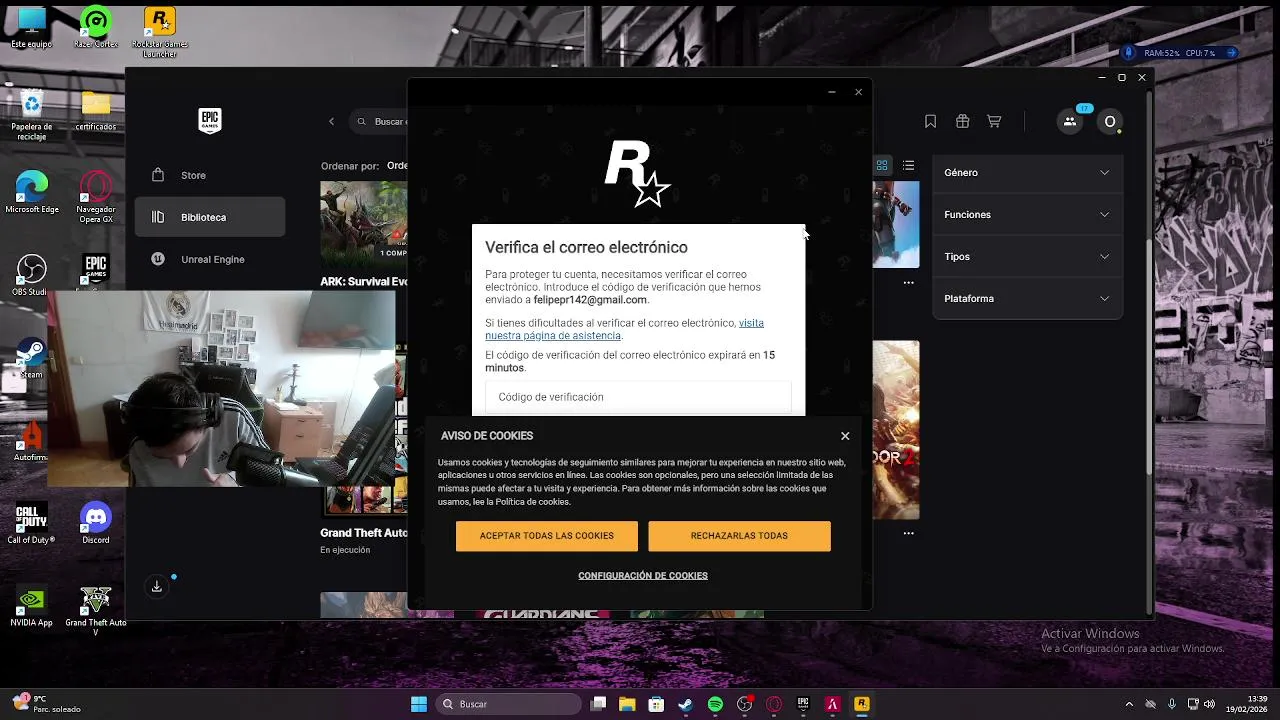Screen dimensions: 1280x720
Task: Go back with the Epic launcher back arrow
Action: [x=332, y=121]
